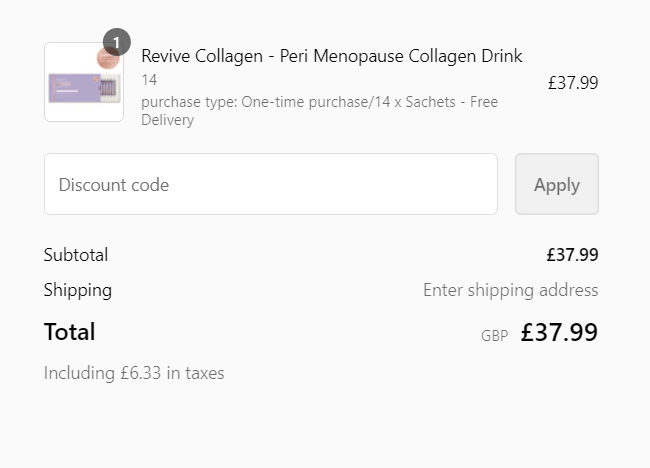Click the word Delivery in the variant text
Image resolution: width=650 pixels, height=468 pixels.
(167, 120)
